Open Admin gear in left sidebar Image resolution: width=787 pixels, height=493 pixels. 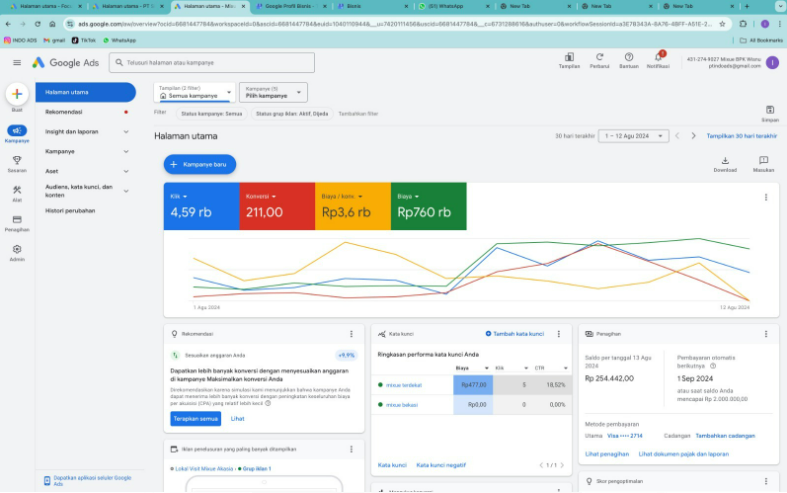pos(16,249)
